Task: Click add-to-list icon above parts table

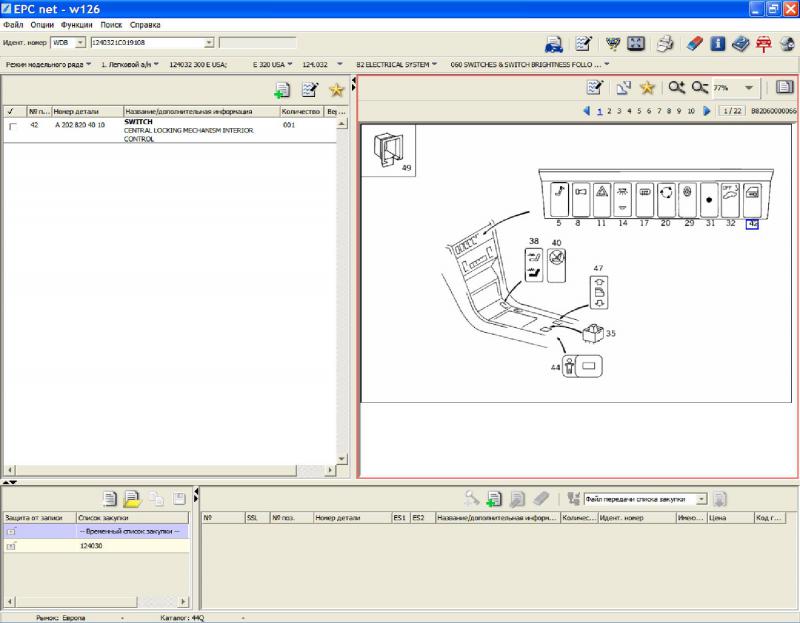Action: click(283, 90)
